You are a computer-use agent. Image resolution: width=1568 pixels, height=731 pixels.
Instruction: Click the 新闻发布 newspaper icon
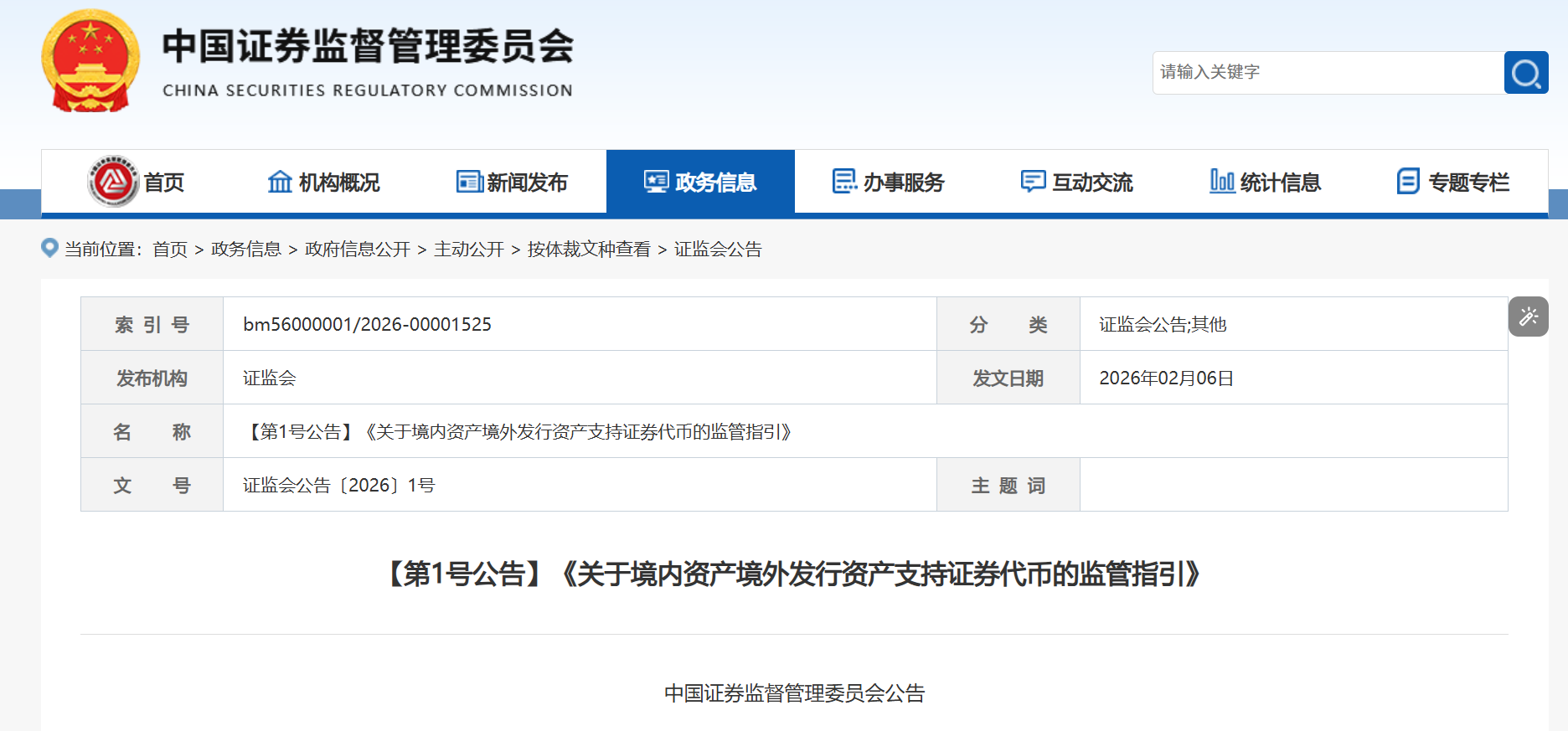[x=469, y=181]
